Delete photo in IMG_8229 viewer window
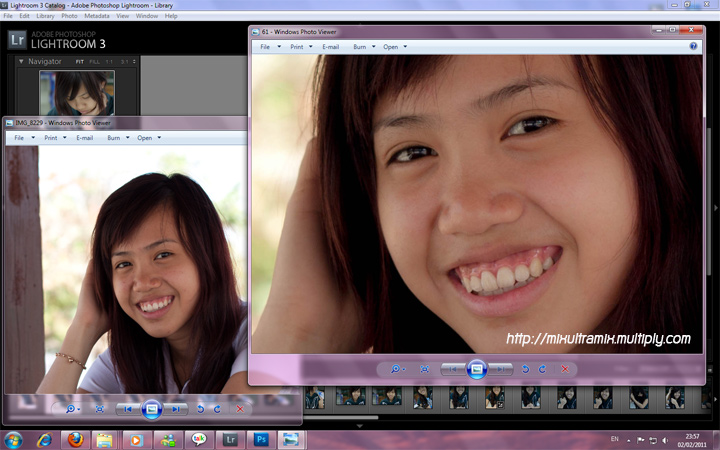Image resolution: width=720 pixels, height=450 pixels. pos(240,409)
